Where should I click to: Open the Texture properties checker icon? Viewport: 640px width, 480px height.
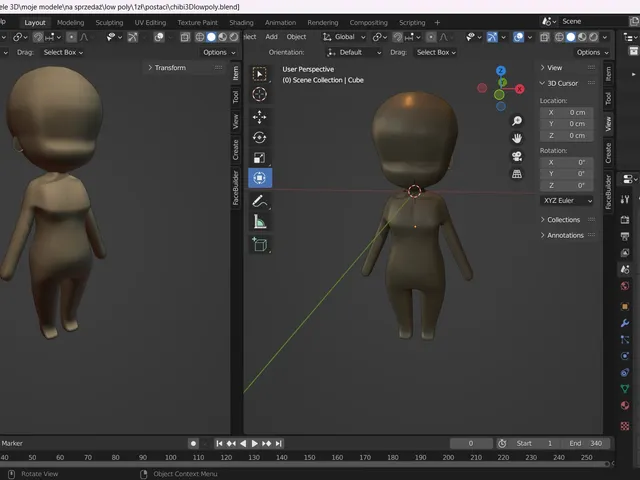click(x=624, y=426)
